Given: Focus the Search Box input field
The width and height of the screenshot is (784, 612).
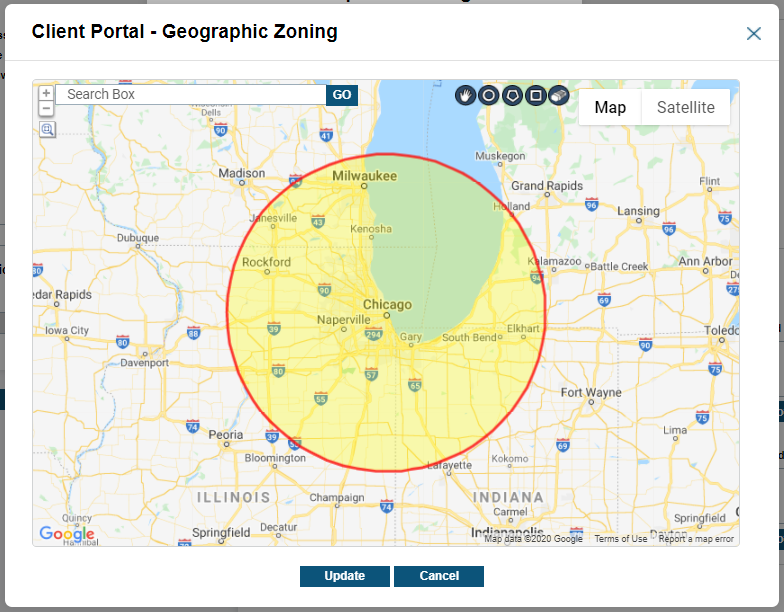Looking at the screenshot, I should [x=190, y=94].
